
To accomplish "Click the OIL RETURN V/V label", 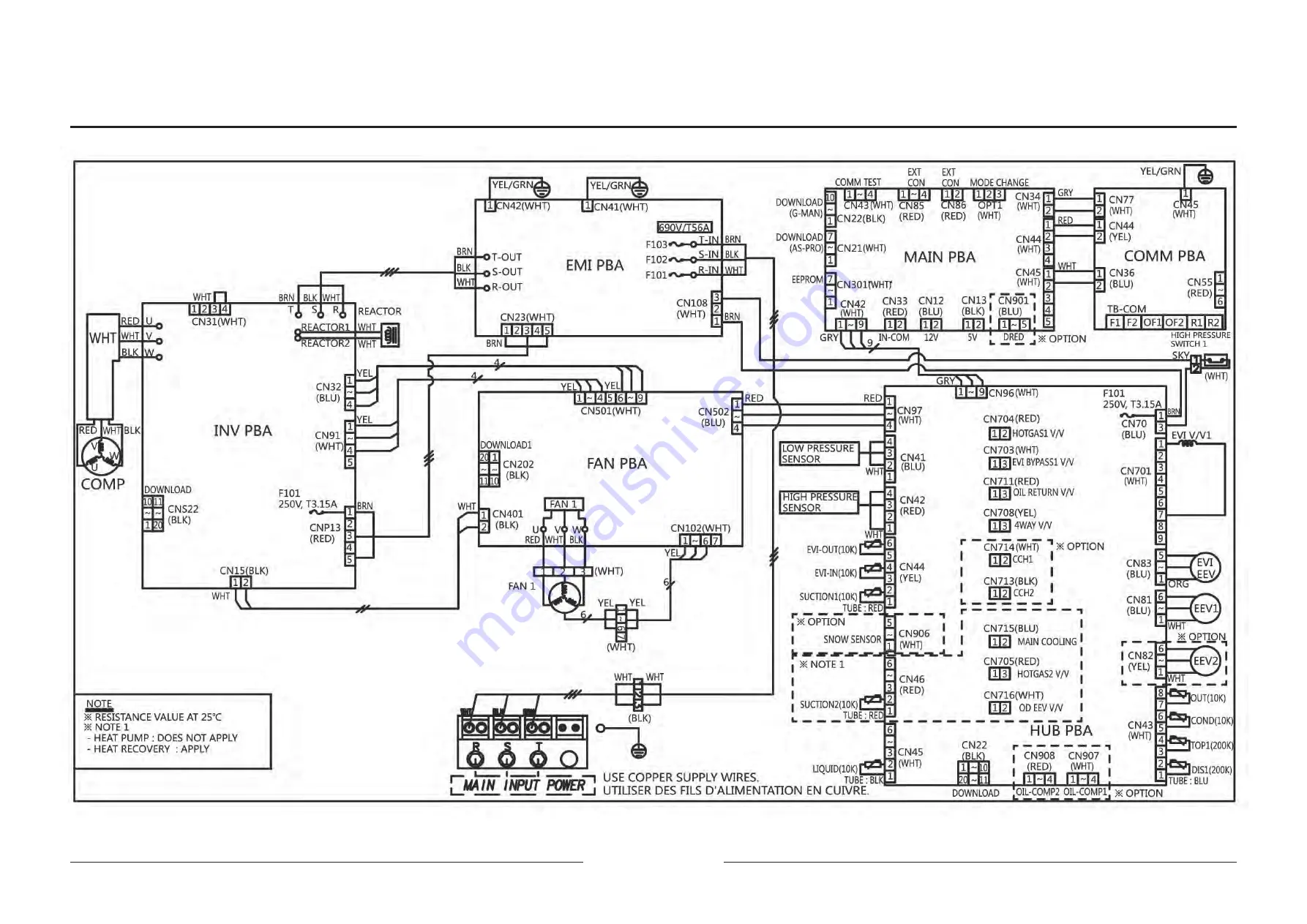I will coord(1043,493).
